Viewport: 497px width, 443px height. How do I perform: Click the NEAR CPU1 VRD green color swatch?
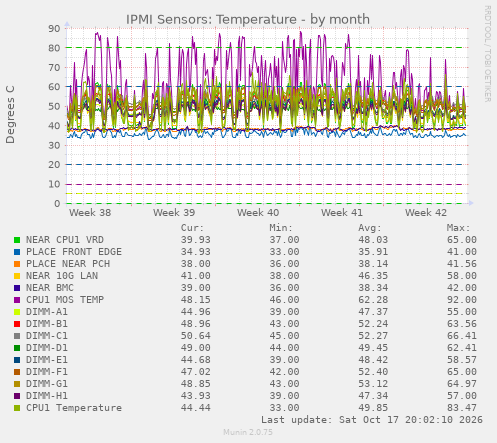click(x=17, y=240)
